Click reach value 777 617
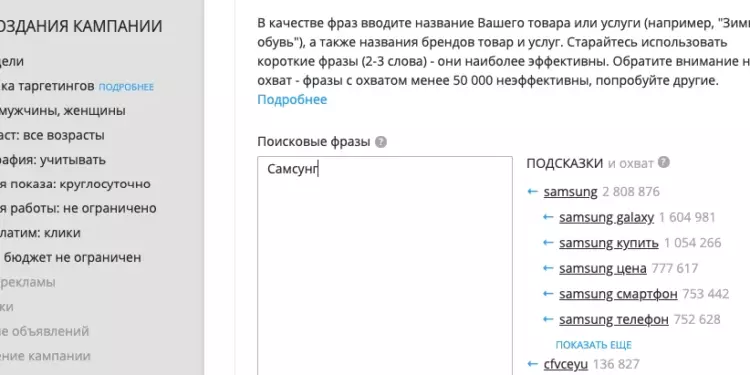This screenshot has height=375, width=750. (674, 268)
